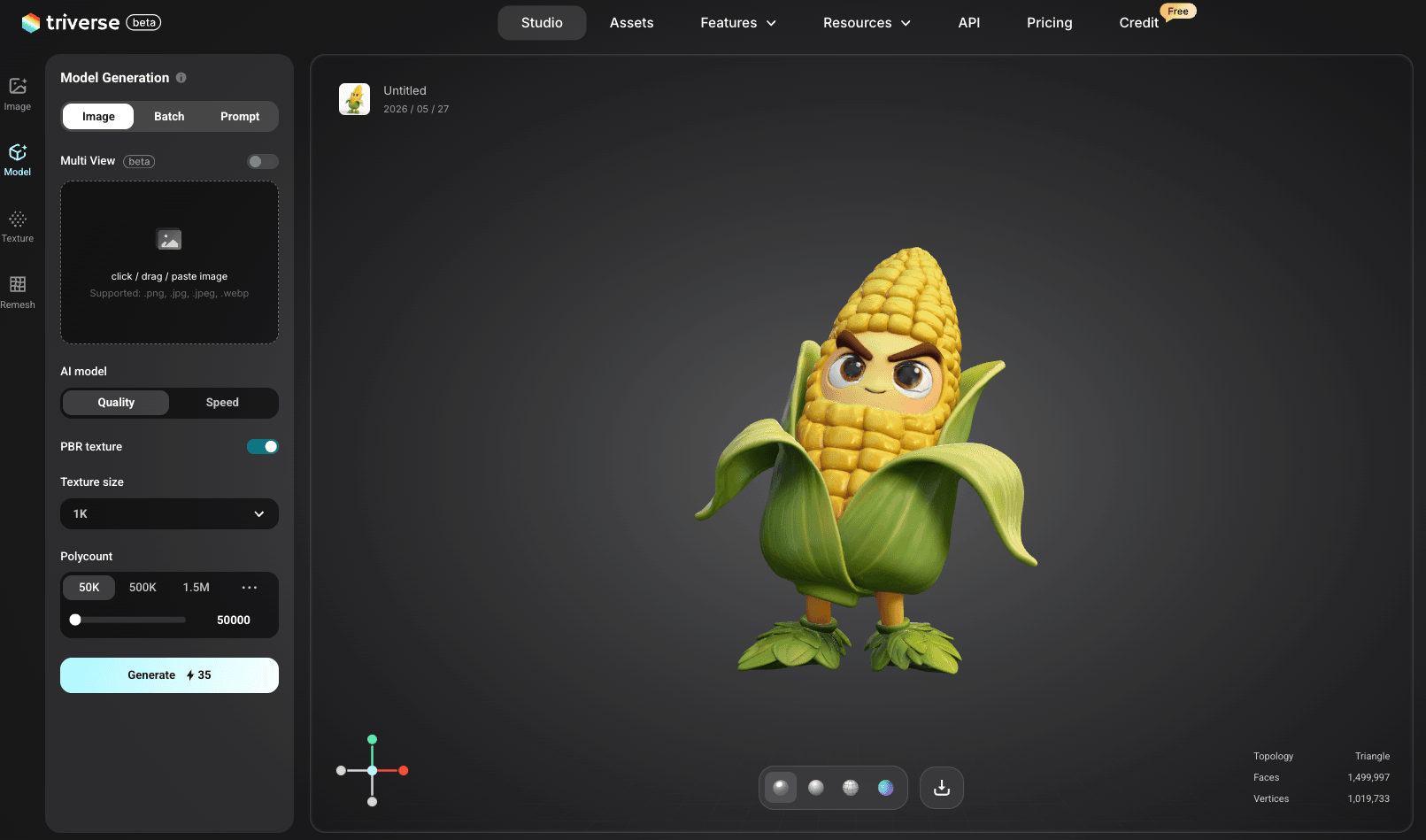The height and width of the screenshot is (840, 1426).
Task: Select the wireframe sphere view mode
Action: tap(851, 788)
